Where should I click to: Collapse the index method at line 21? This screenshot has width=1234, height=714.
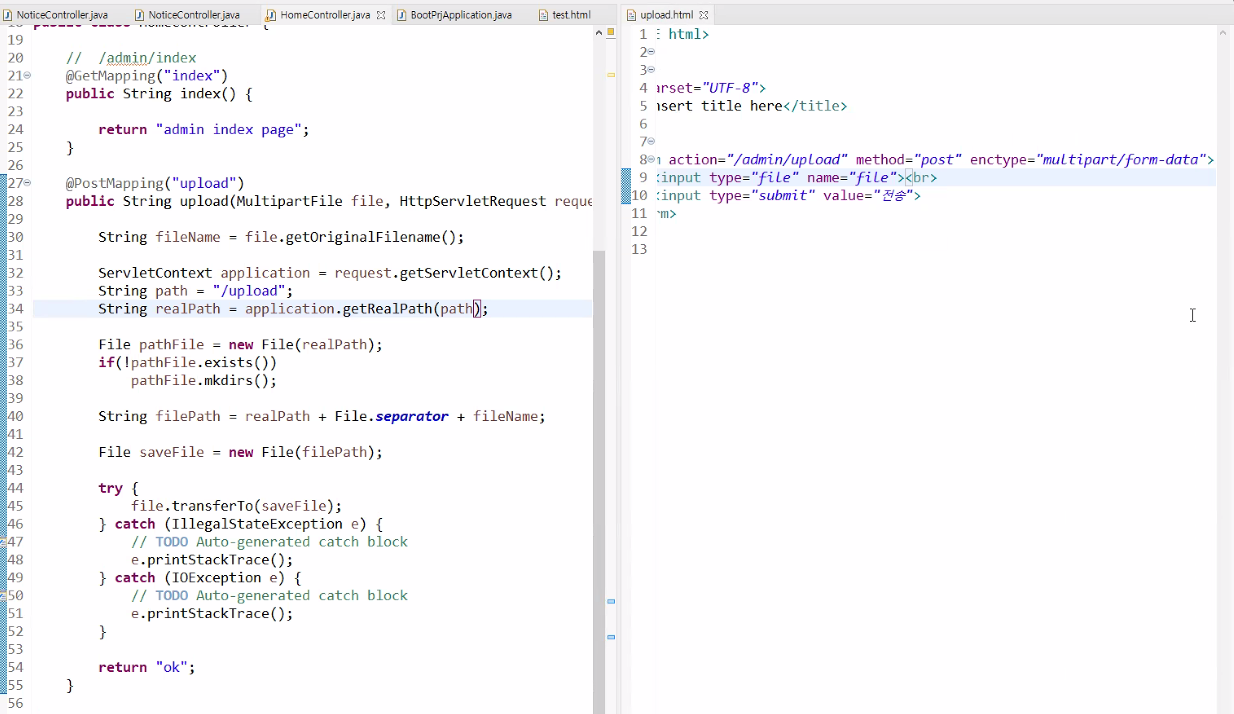pyautogui.click(x=27, y=76)
